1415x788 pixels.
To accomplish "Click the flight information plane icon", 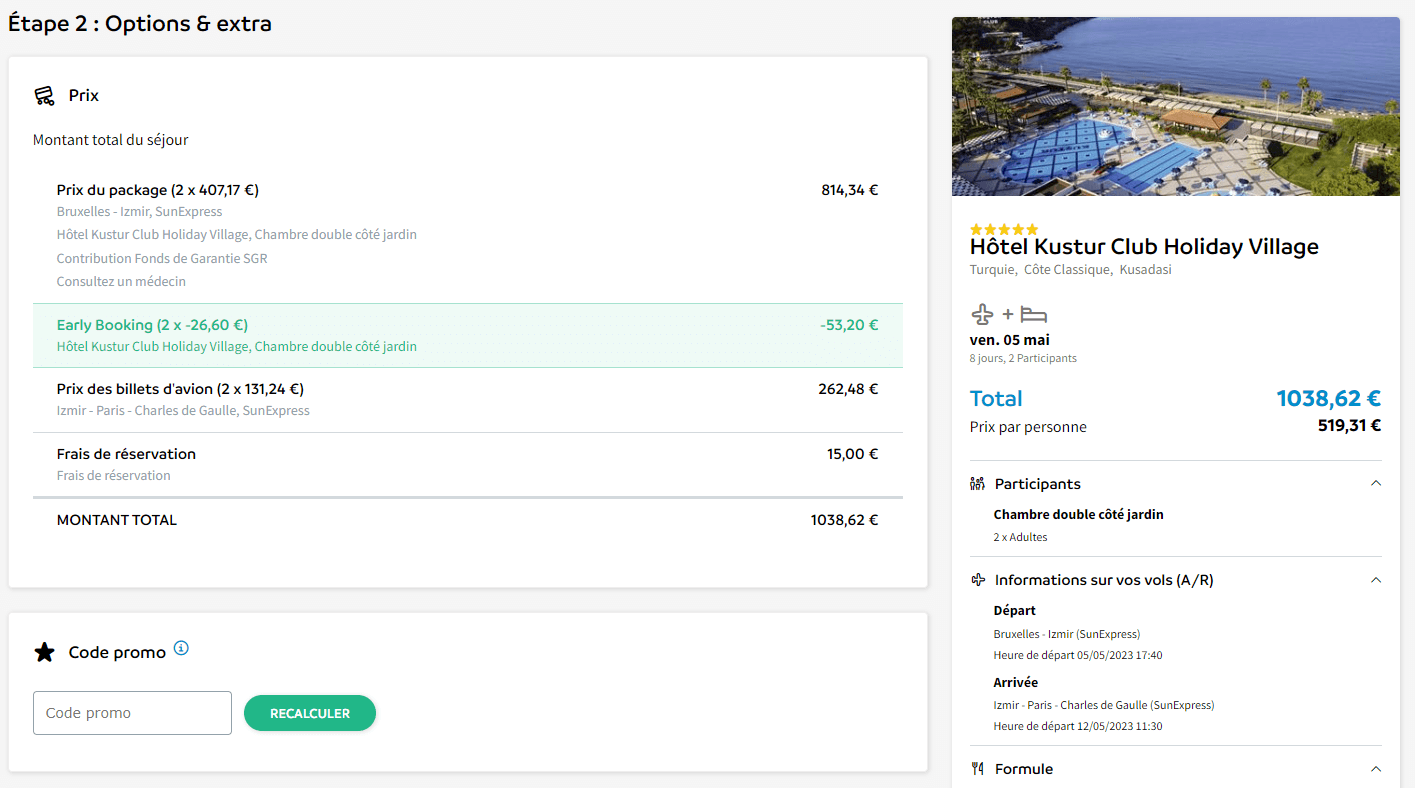I will 978,580.
